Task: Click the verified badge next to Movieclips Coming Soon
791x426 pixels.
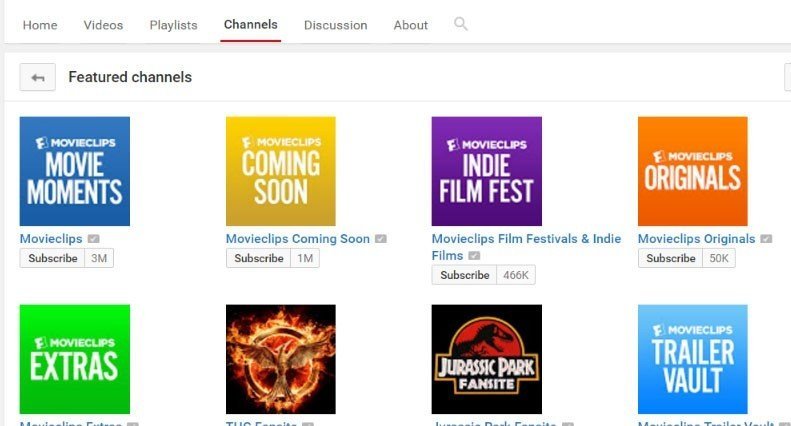Action: point(381,239)
